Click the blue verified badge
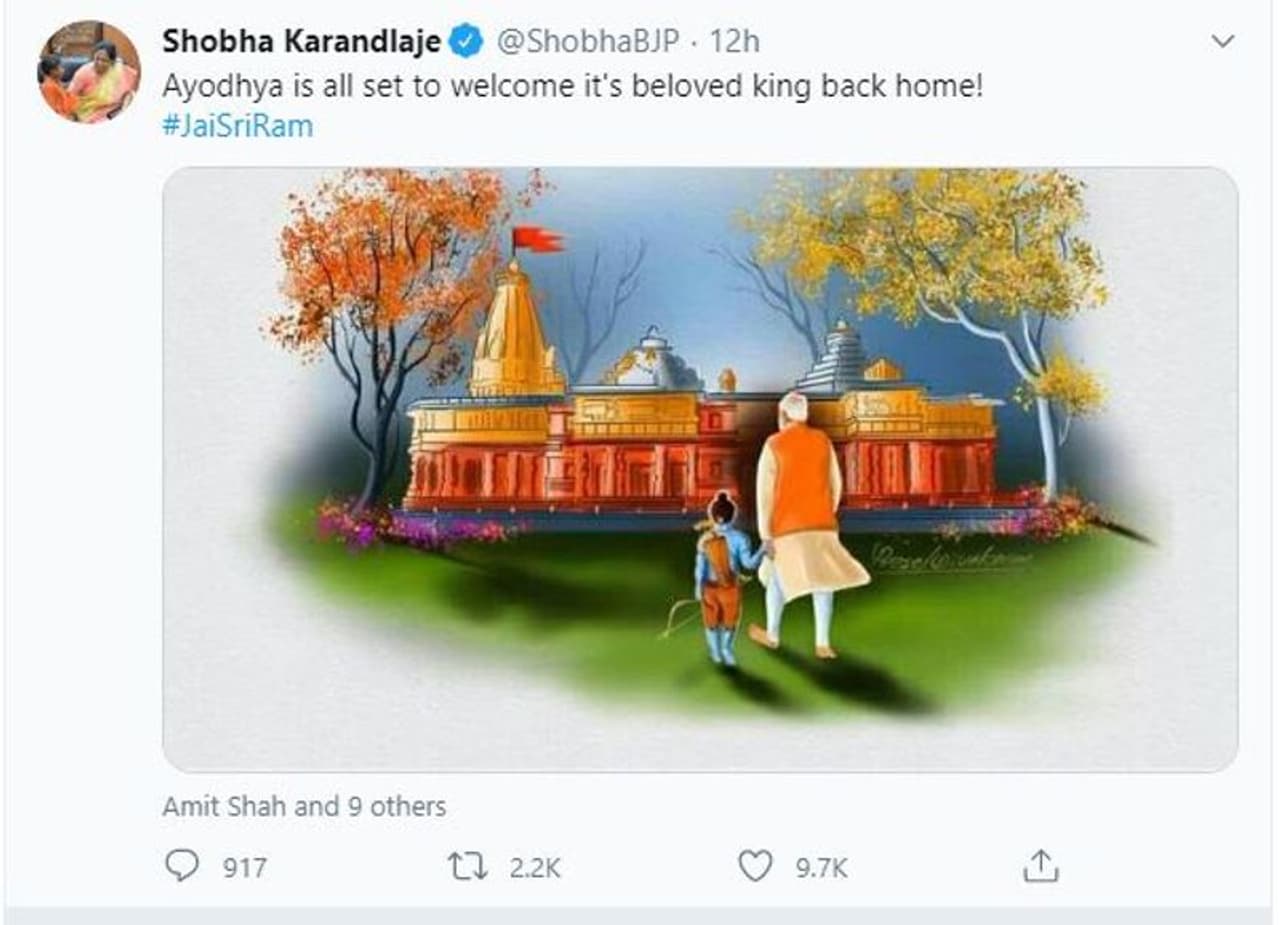The height and width of the screenshot is (925, 1280). click(465, 41)
